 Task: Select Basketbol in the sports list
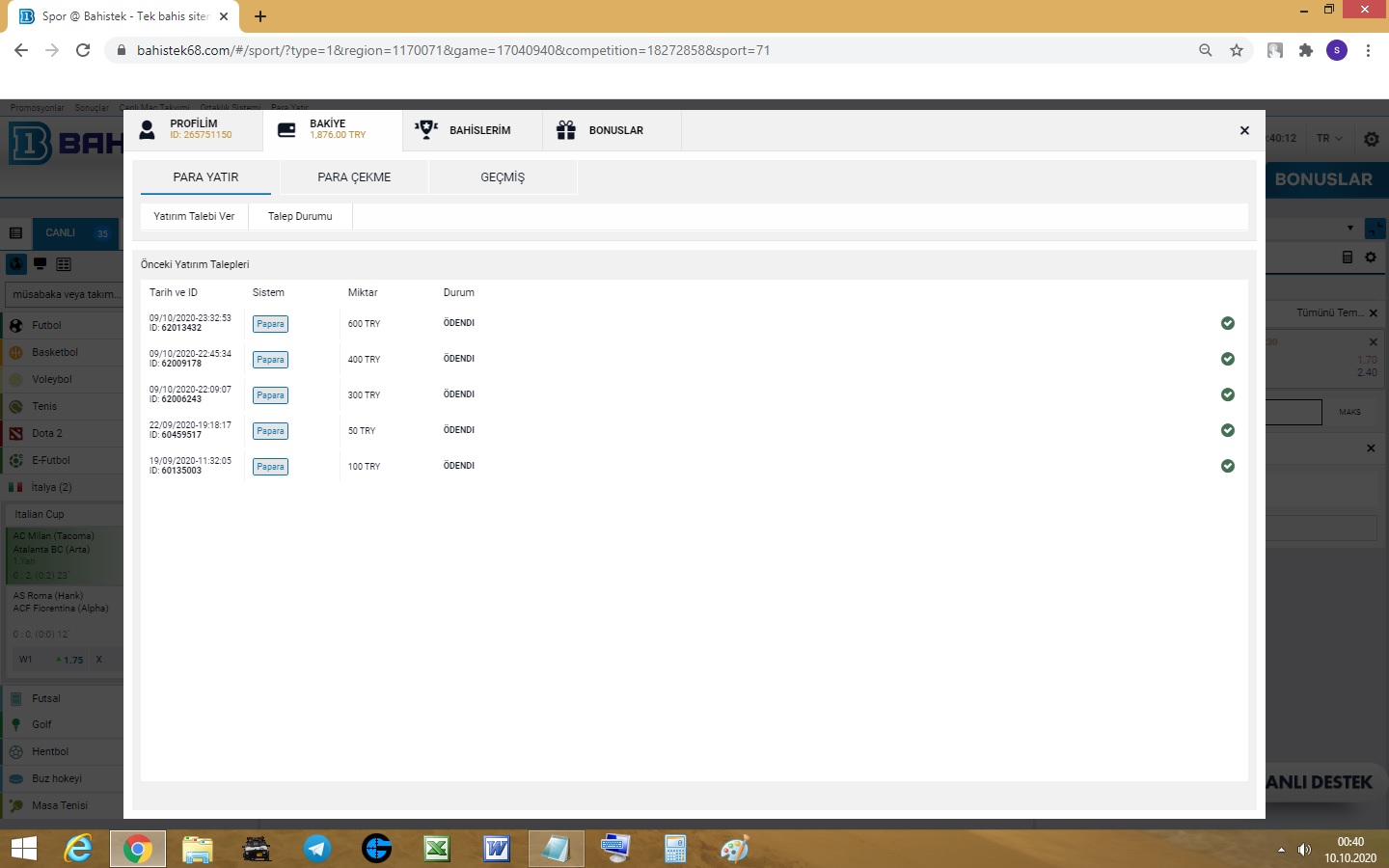pos(62,352)
